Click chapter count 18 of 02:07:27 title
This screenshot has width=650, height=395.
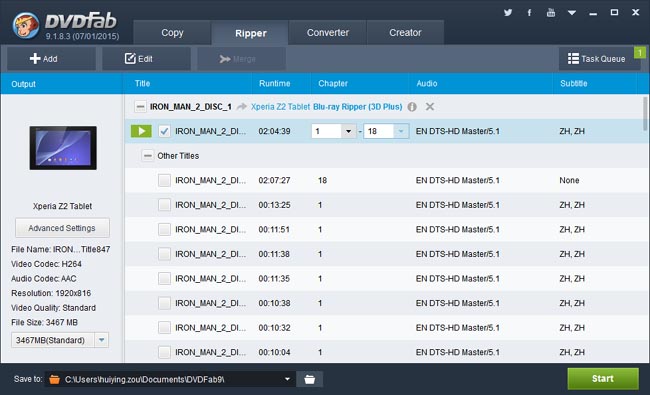323,180
